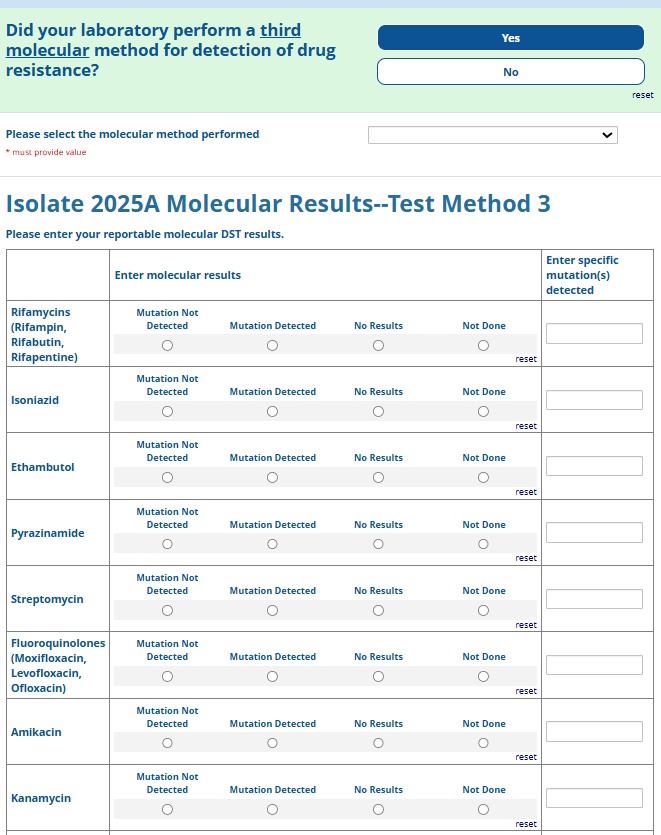Click No for third molecular method

coord(510,72)
